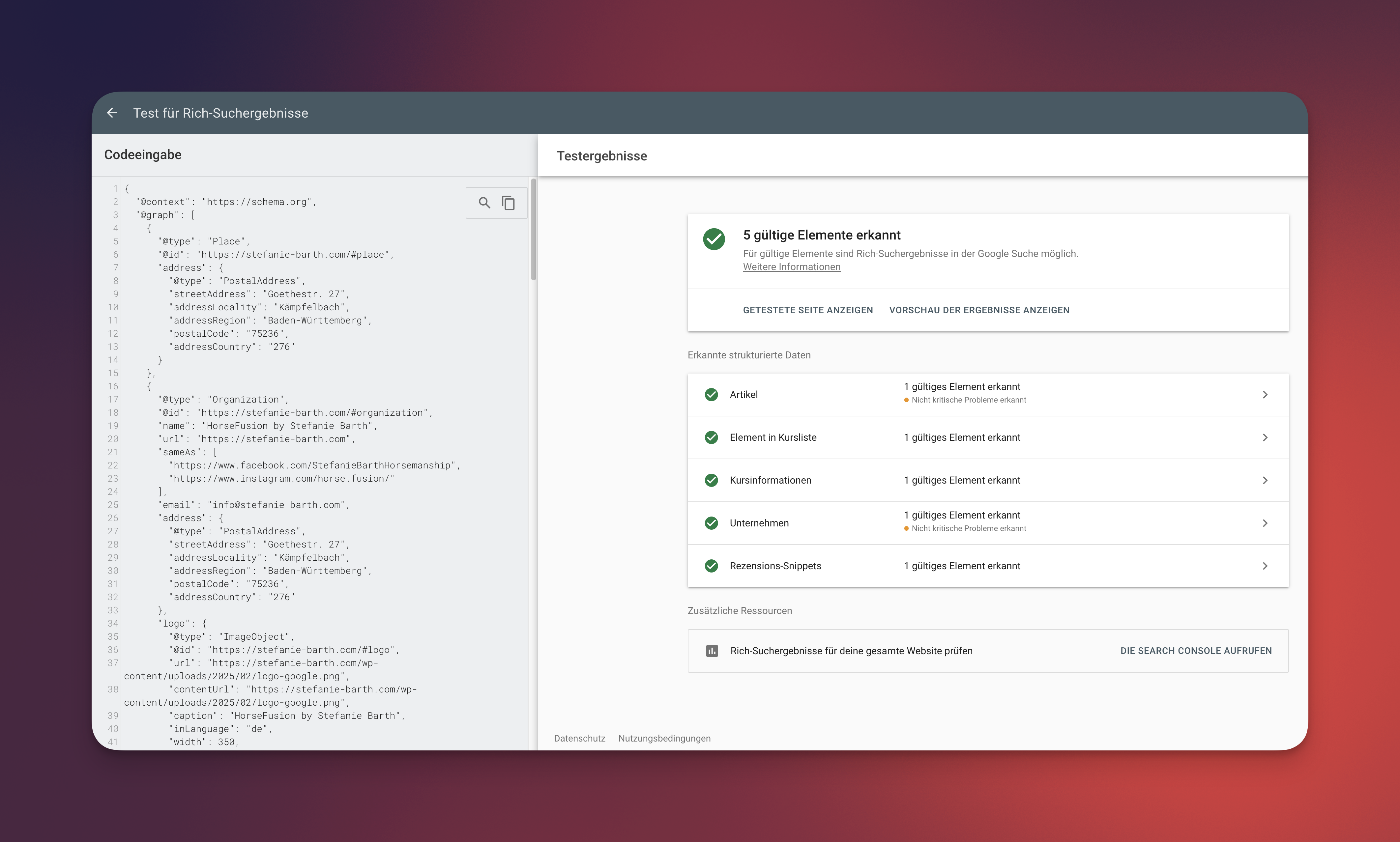Click Getestete Seite anzeigen

point(807,310)
